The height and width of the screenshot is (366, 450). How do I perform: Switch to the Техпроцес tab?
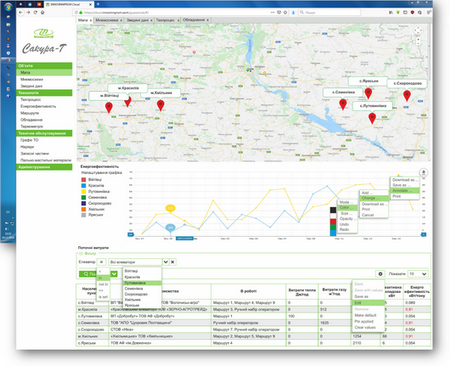click(165, 20)
